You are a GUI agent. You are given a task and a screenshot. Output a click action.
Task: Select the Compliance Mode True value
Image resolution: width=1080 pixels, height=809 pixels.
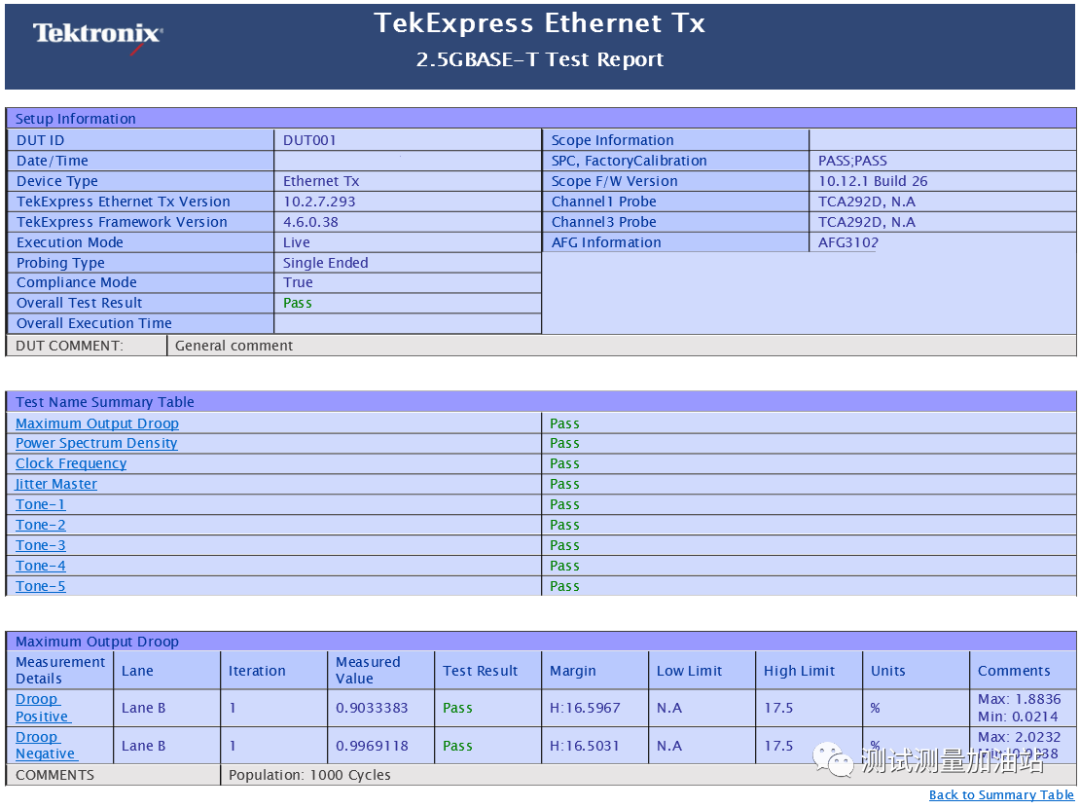pos(298,282)
